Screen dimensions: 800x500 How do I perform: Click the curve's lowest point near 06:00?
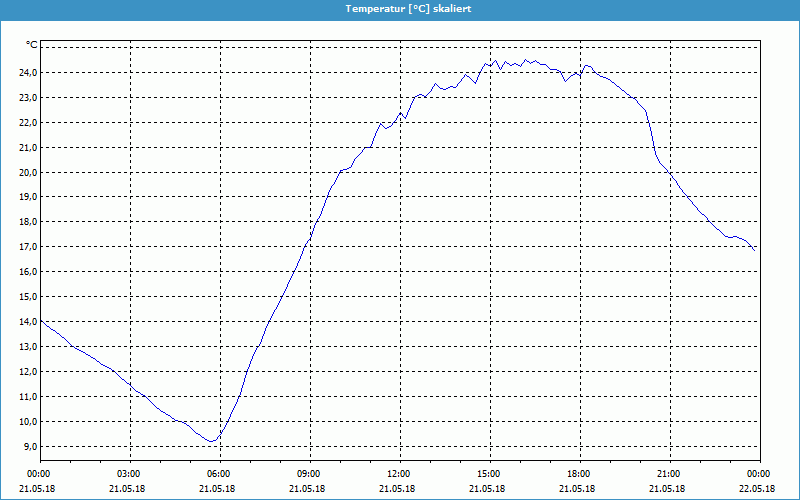point(212,441)
